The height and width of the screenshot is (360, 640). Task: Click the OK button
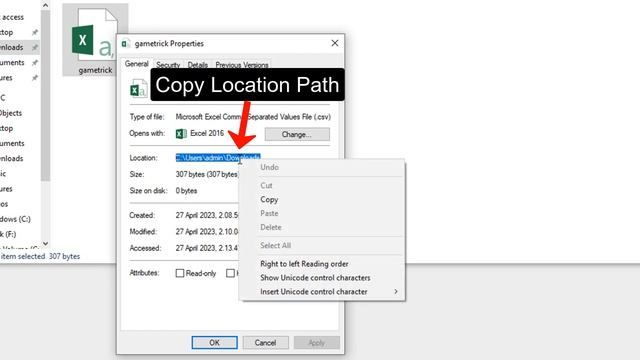click(214, 342)
